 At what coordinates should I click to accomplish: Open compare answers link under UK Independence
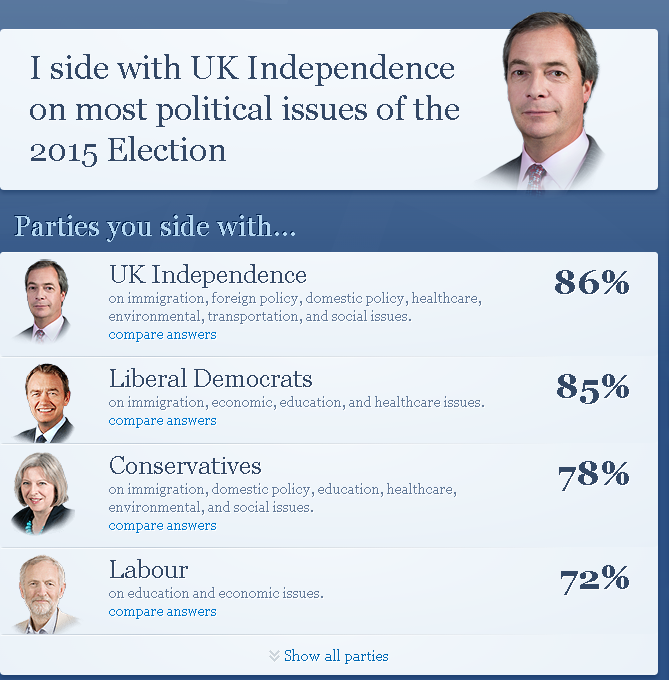[162, 334]
